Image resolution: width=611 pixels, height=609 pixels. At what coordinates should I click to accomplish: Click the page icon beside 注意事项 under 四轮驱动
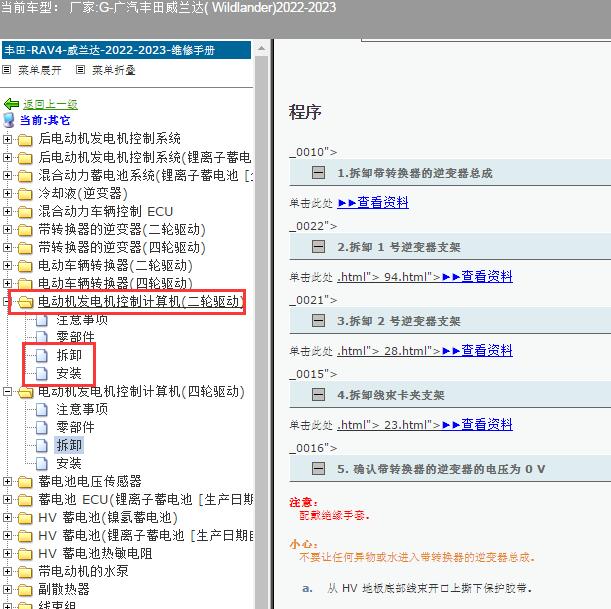click(42, 410)
